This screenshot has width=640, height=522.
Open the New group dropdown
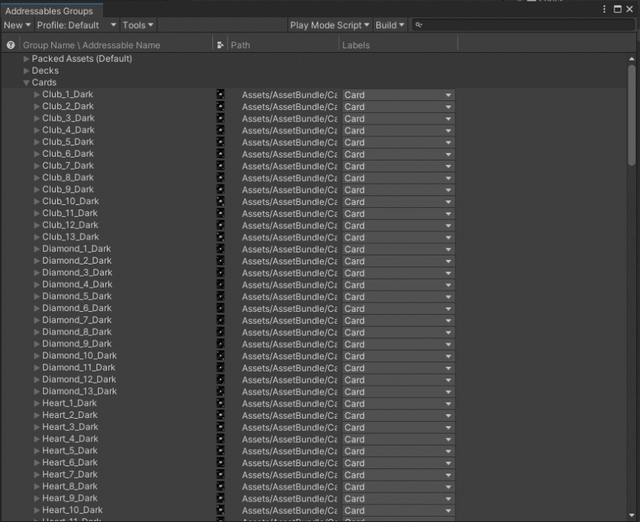click(x=17, y=25)
